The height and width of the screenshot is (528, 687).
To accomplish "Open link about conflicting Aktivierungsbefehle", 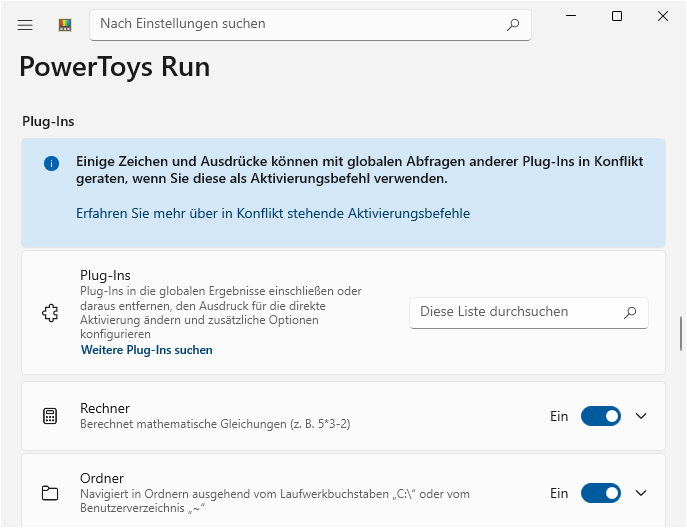I will pyautogui.click(x=273, y=213).
